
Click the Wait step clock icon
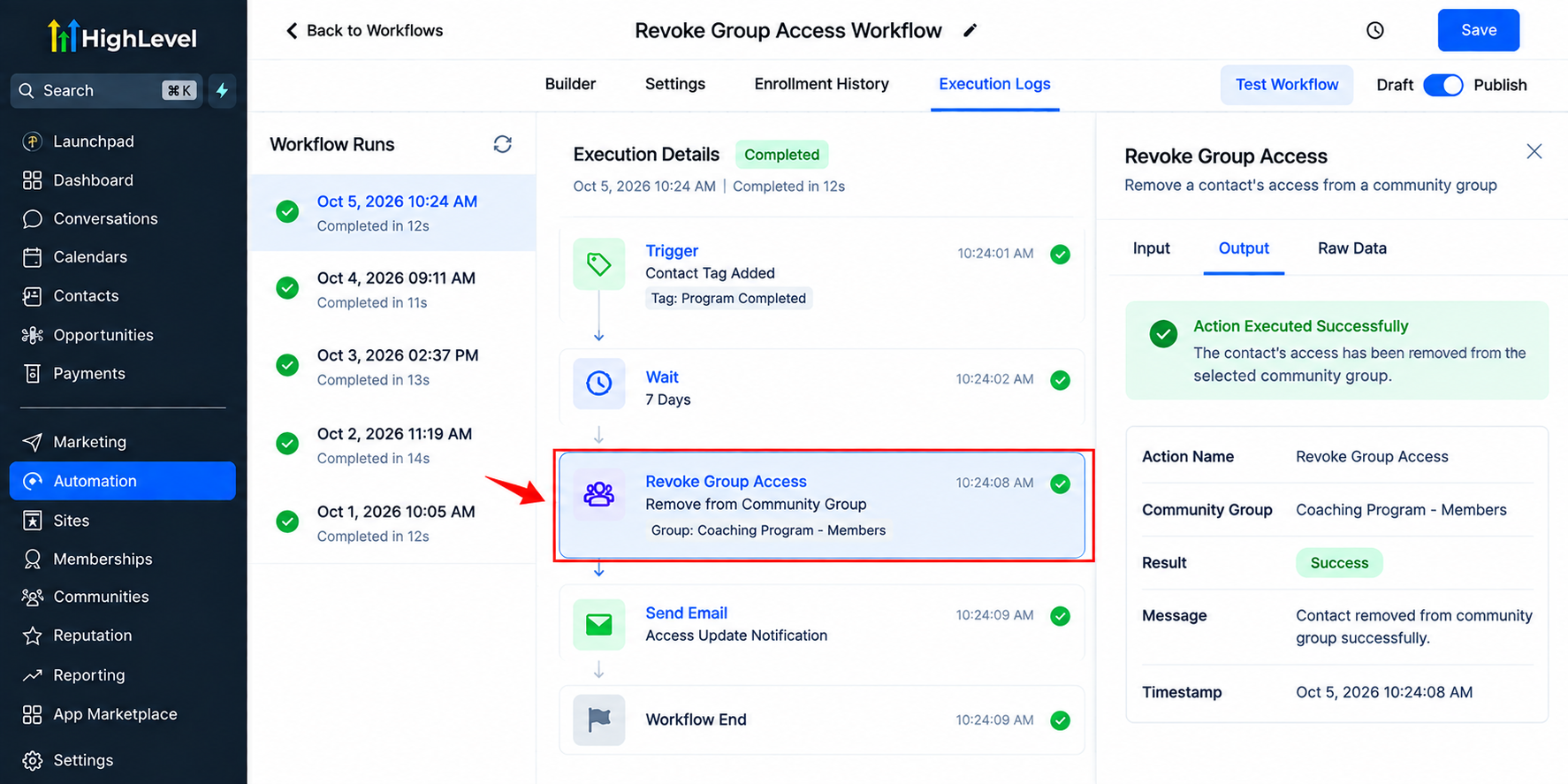tap(598, 384)
